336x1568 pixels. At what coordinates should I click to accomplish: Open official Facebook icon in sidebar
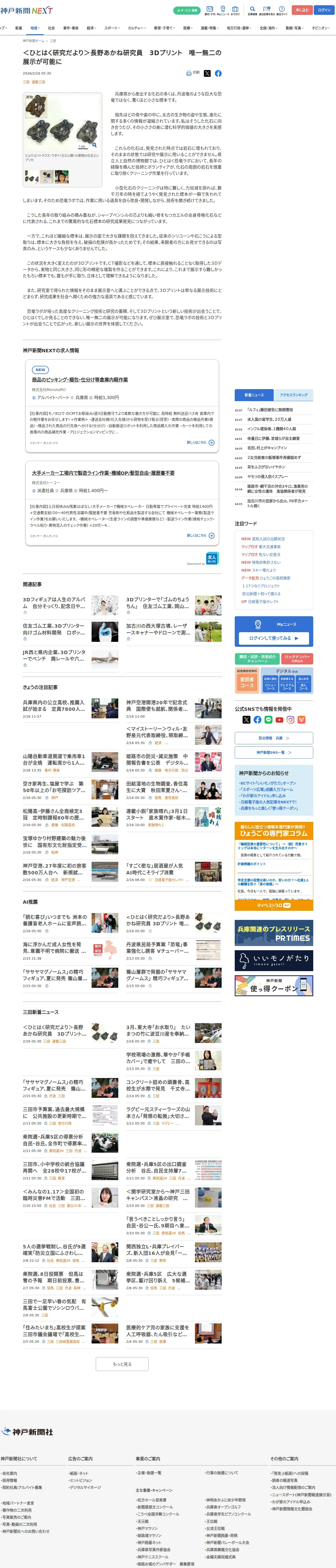(x=257, y=719)
